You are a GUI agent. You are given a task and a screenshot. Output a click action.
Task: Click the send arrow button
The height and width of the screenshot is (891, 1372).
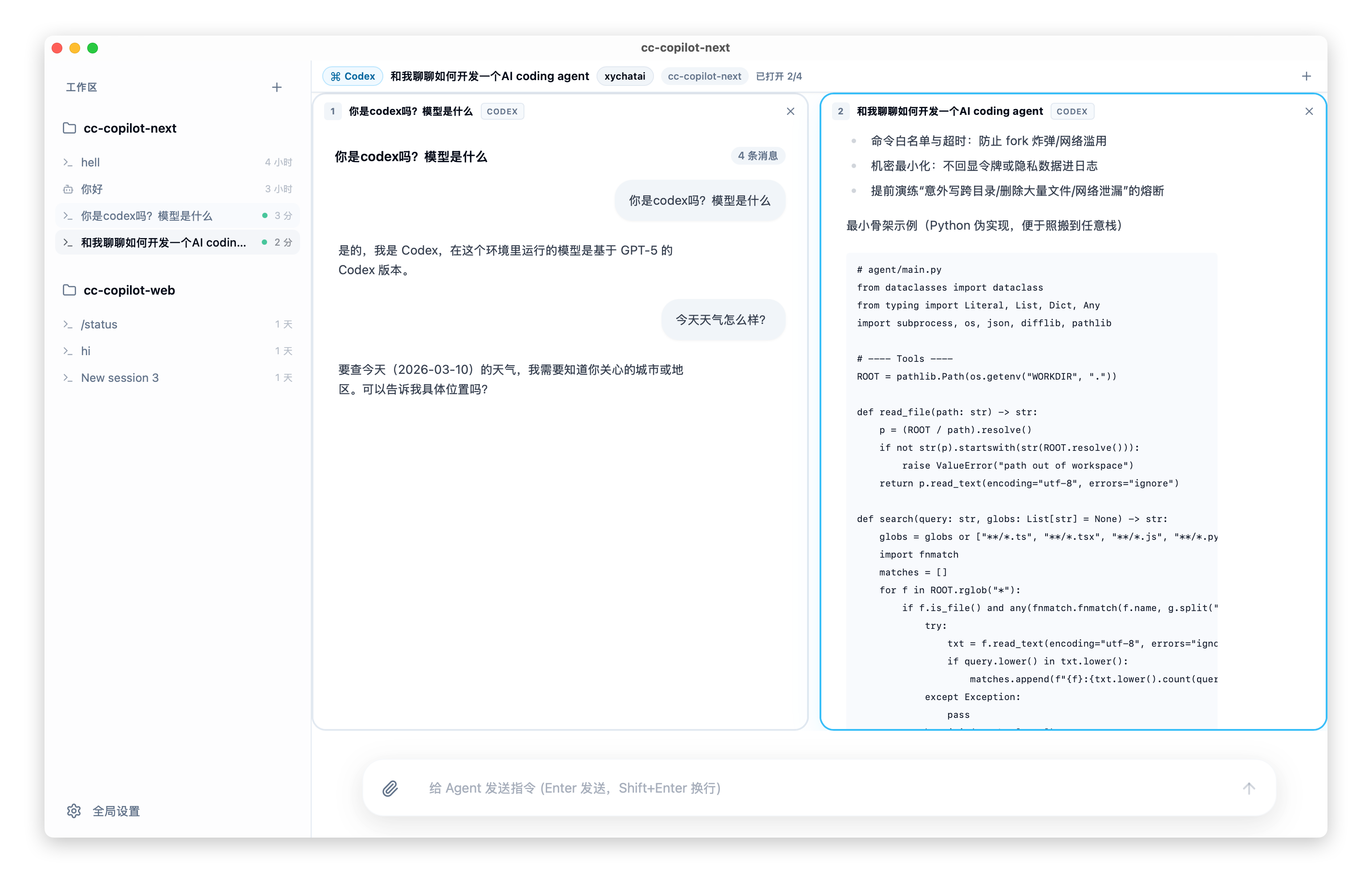[1249, 788]
